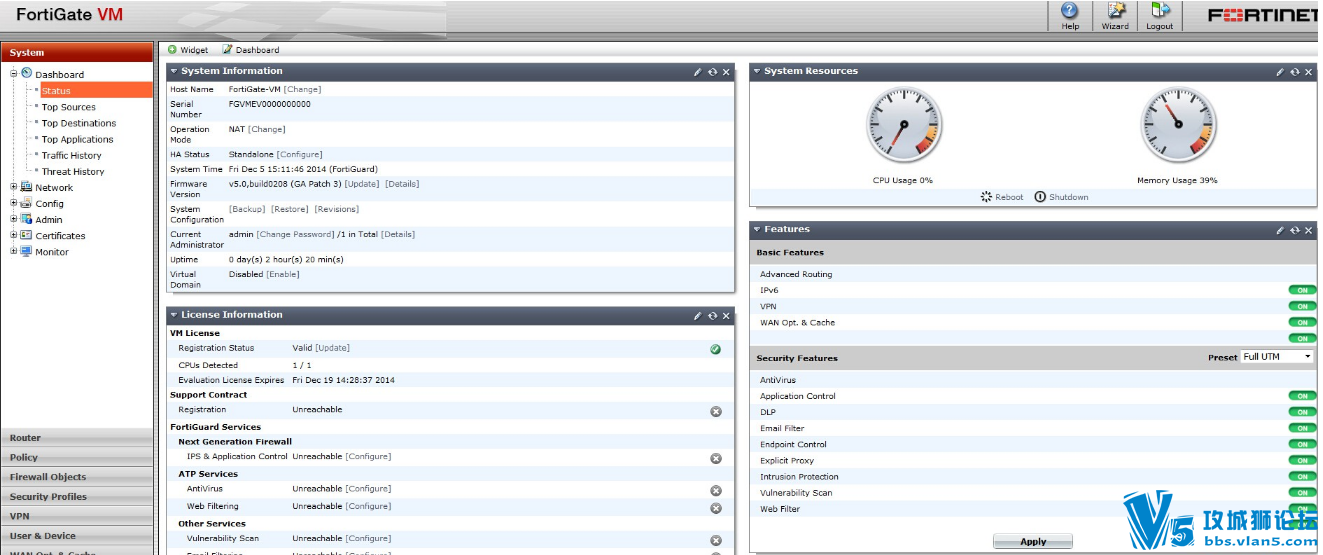Expand the Network tree node
The height and width of the screenshot is (555, 1323).
pyautogui.click(x=14, y=187)
